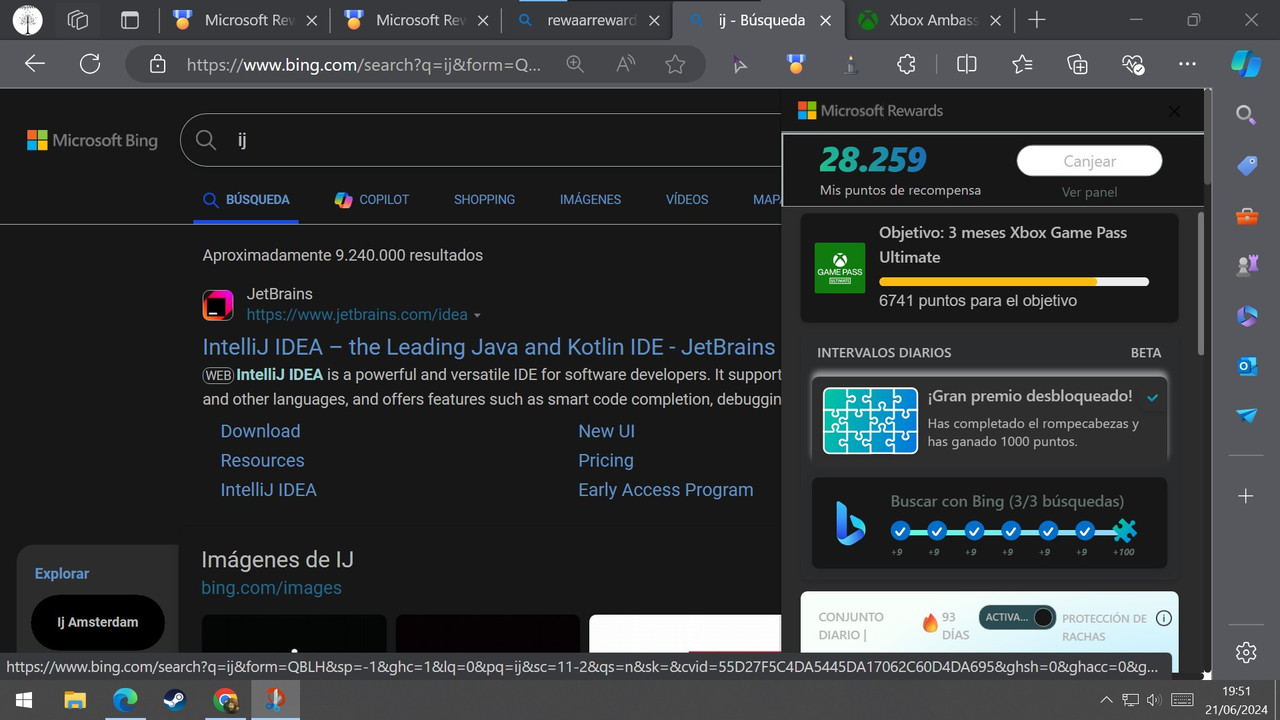The height and width of the screenshot is (720, 1280).
Task: Open the Gran premio desbloqueado puzzle card
Action: coord(989,420)
